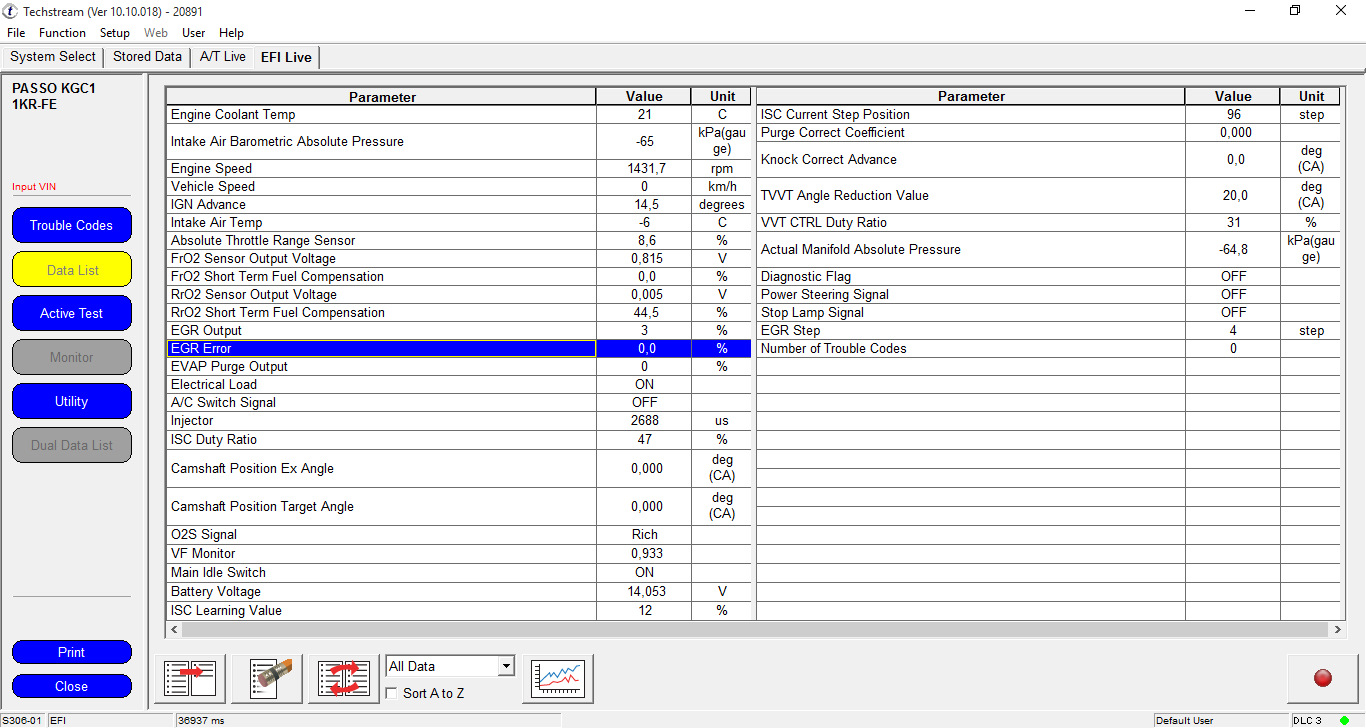
Task: Open the line graph view icon
Action: (x=558, y=679)
